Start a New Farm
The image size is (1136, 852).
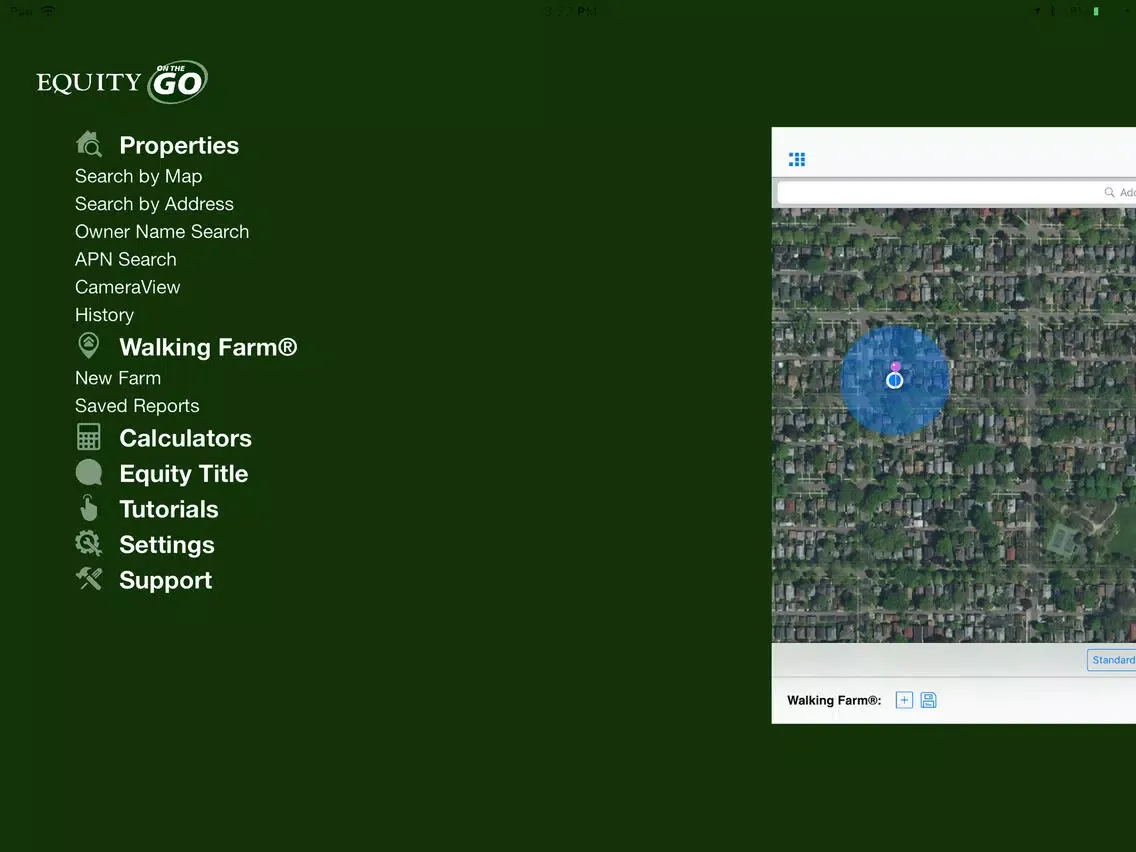coord(118,378)
